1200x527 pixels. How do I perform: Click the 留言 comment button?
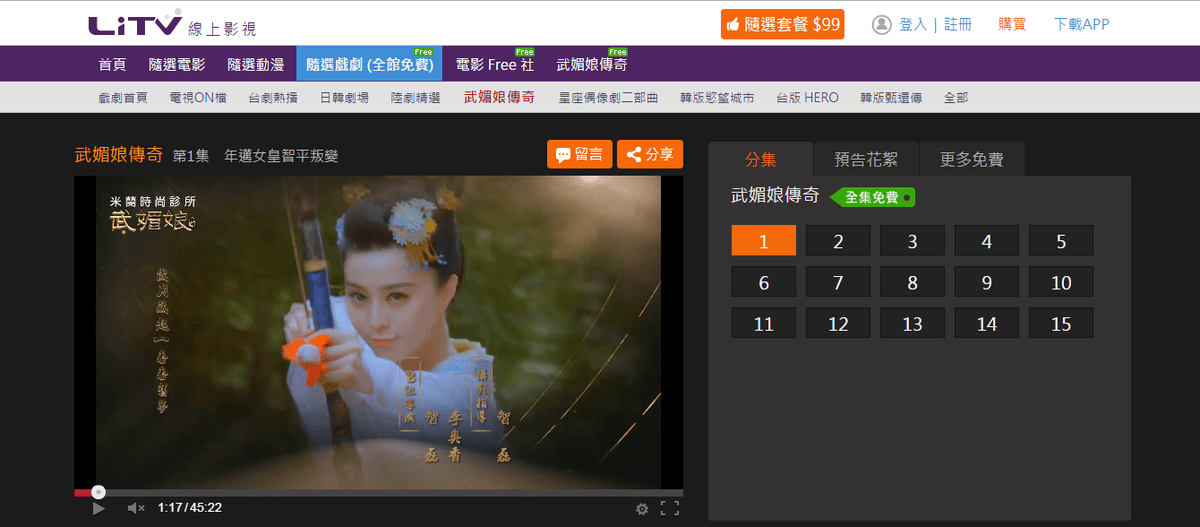(x=579, y=154)
